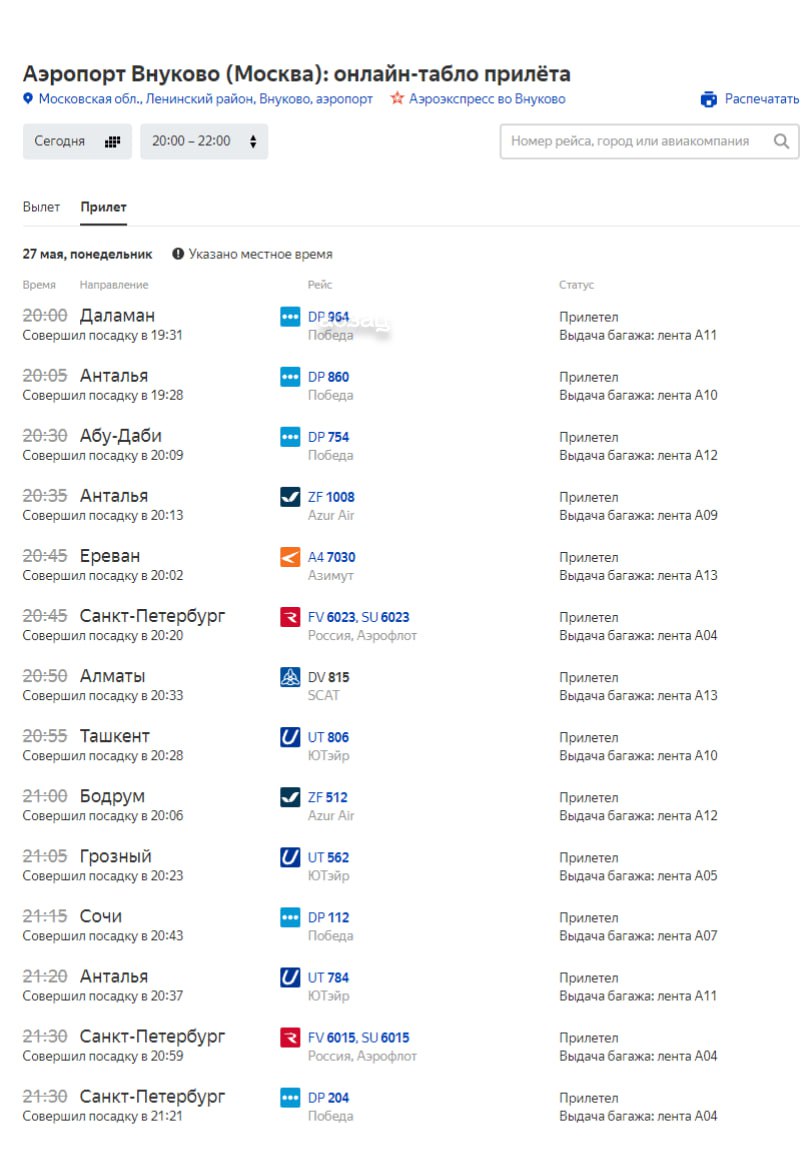Expand the 20:00 – 22:00 time range selector

click(x=204, y=141)
